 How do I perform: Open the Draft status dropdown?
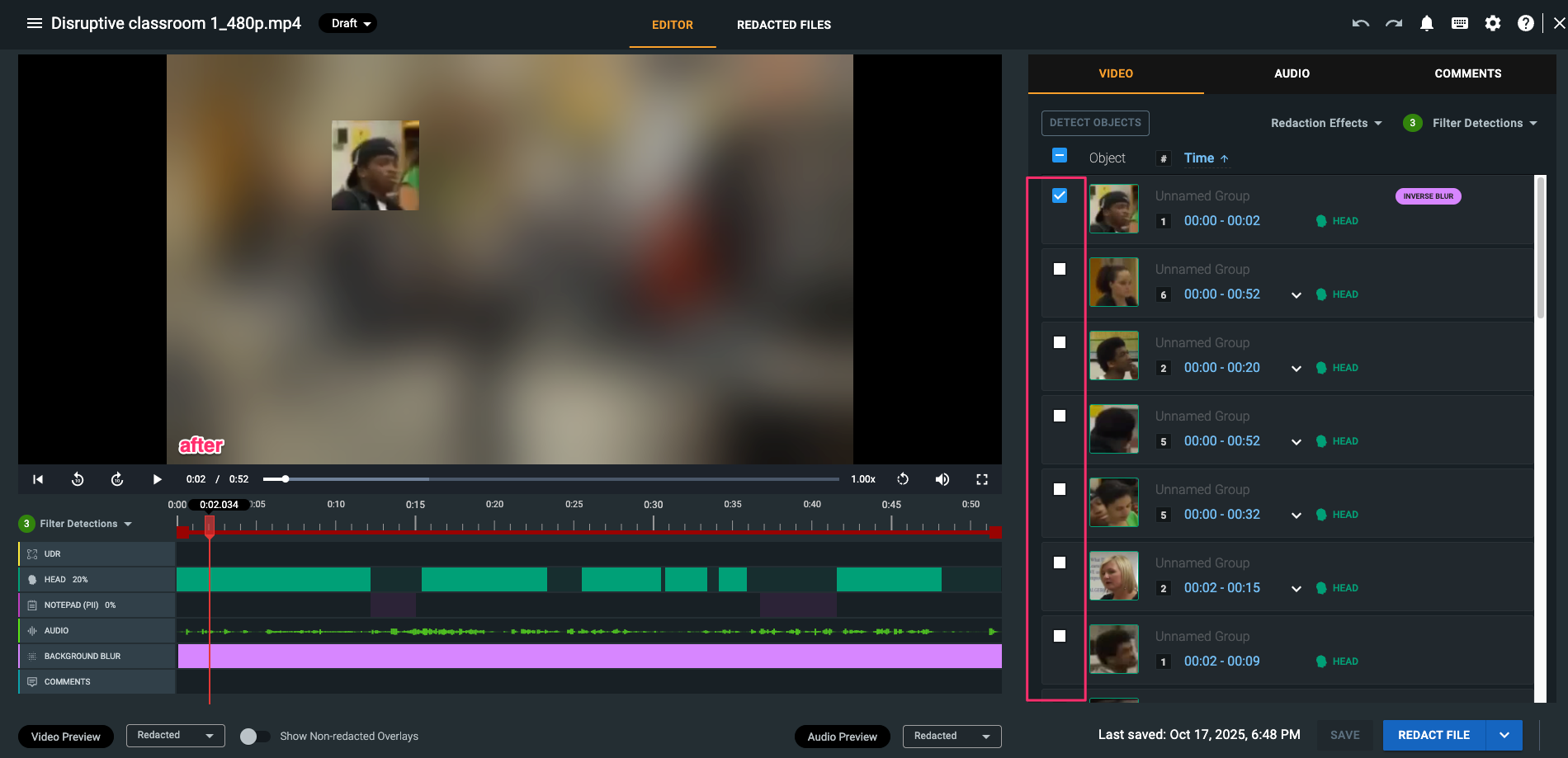347,23
